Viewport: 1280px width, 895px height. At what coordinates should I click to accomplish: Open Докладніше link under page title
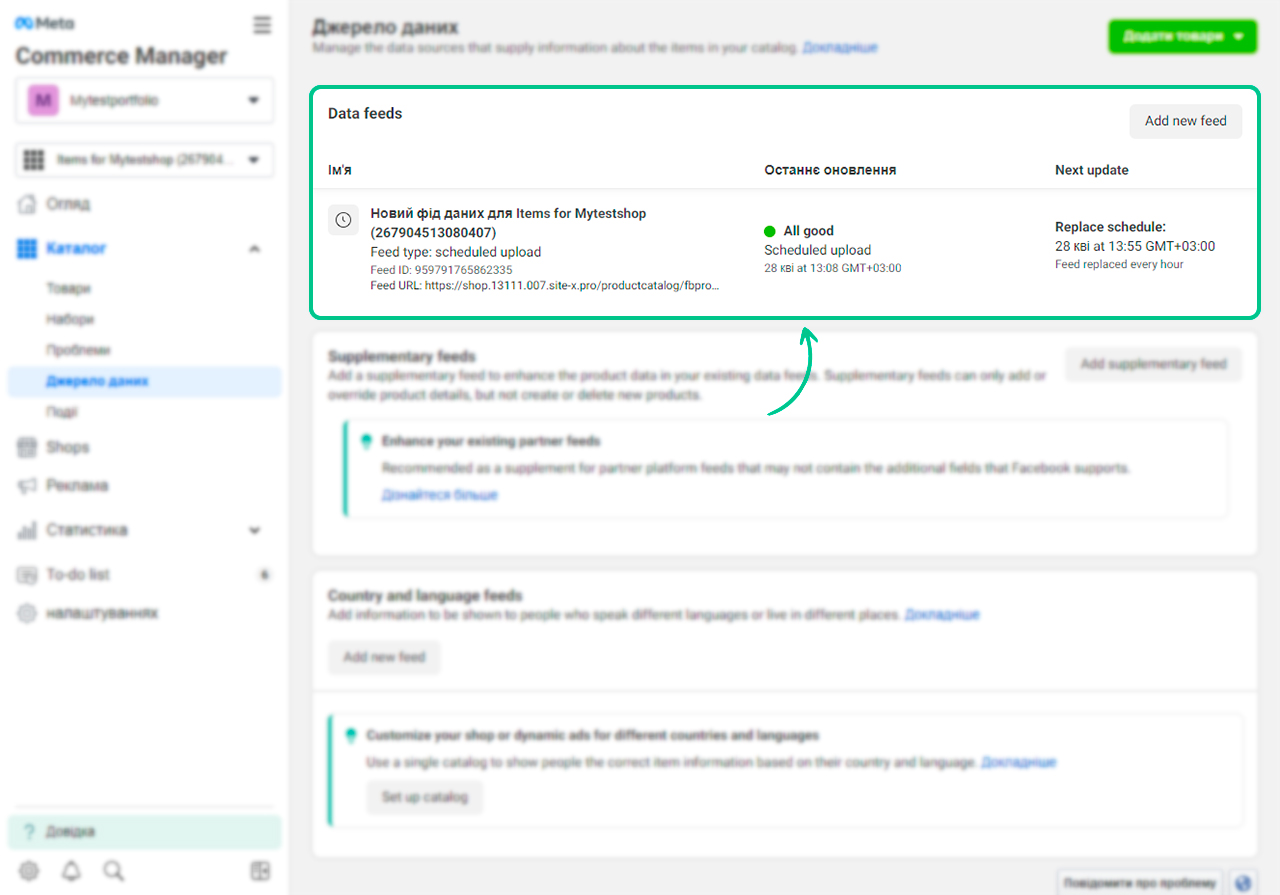tap(840, 47)
